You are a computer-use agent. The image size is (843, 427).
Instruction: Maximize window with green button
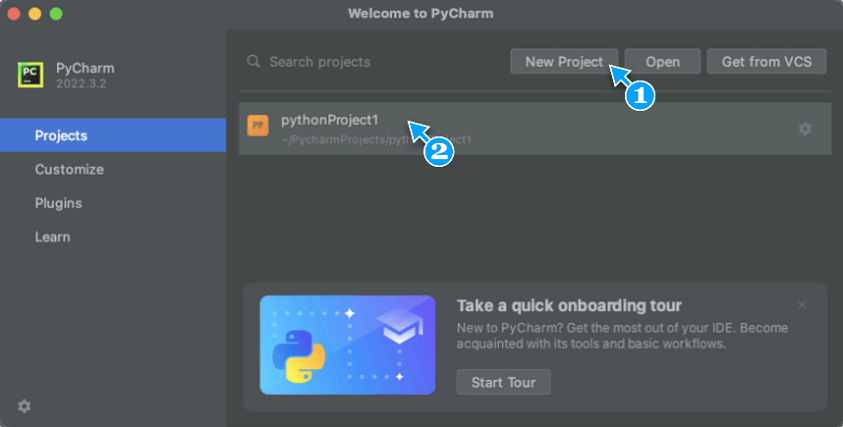click(x=56, y=13)
